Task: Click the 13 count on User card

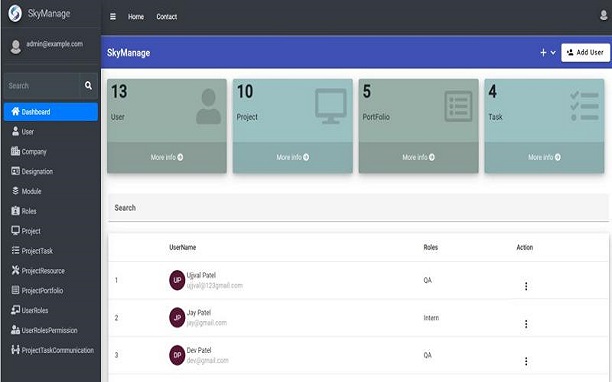Action: tap(119, 92)
